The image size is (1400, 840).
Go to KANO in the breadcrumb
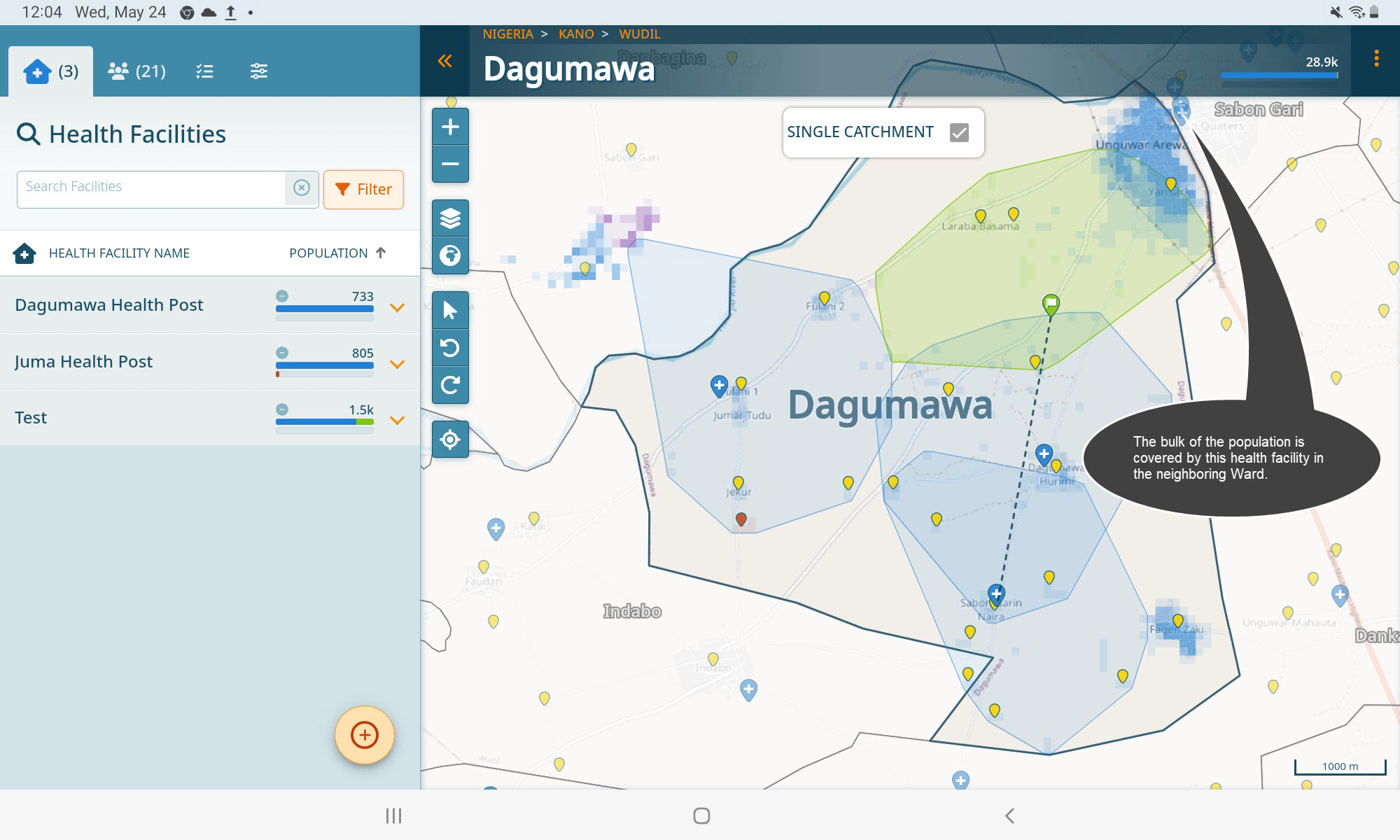pos(576,34)
